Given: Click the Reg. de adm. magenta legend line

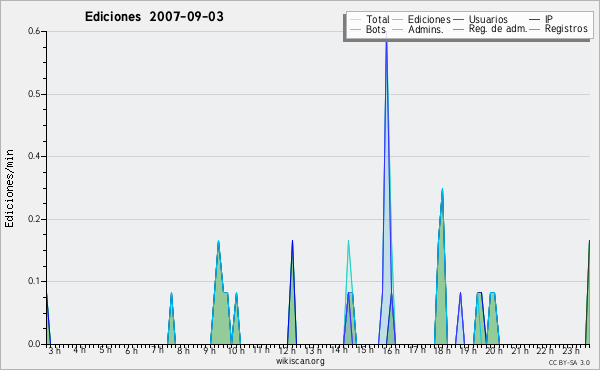Looking at the screenshot, I should click(458, 29).
